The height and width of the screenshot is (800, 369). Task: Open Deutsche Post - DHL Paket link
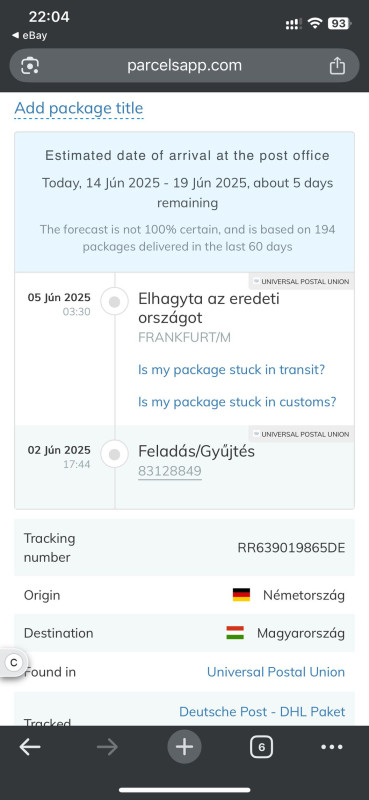(262, 712)
